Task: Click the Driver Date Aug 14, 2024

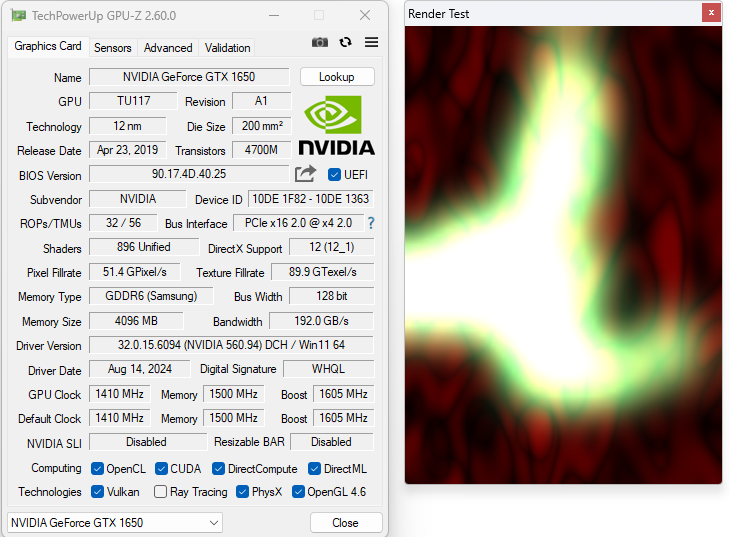Action: pyautogui.click(x=140, y=369)
